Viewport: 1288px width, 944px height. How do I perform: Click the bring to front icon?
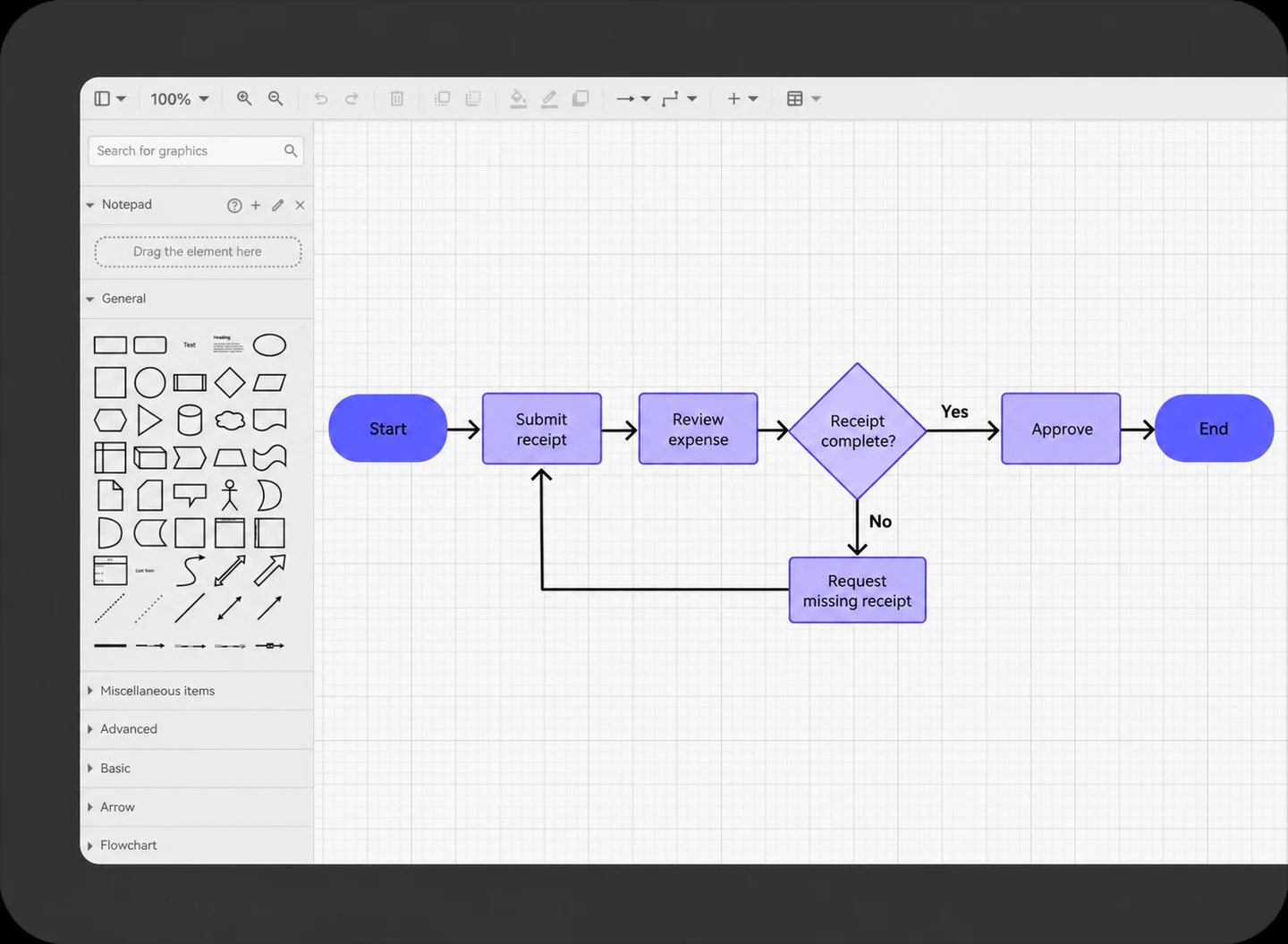point(442,98)
